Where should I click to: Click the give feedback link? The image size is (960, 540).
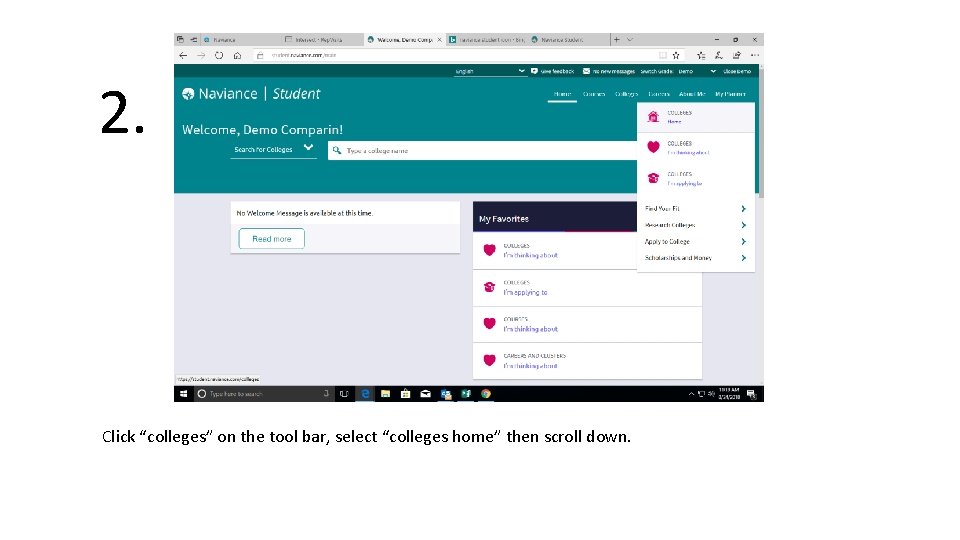click(x=552, y=71)
